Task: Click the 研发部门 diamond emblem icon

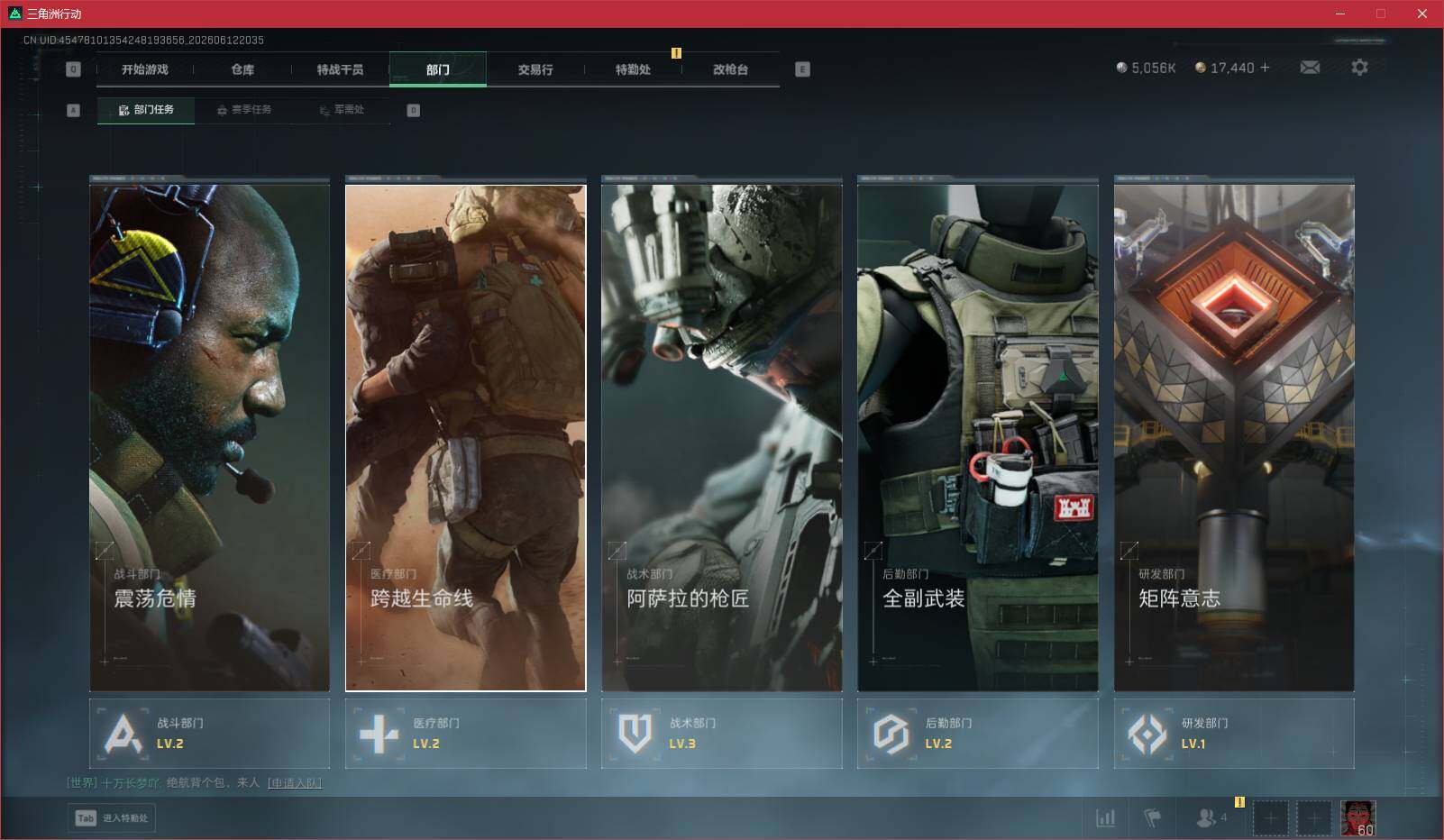Action: [x=1147, y=734]
